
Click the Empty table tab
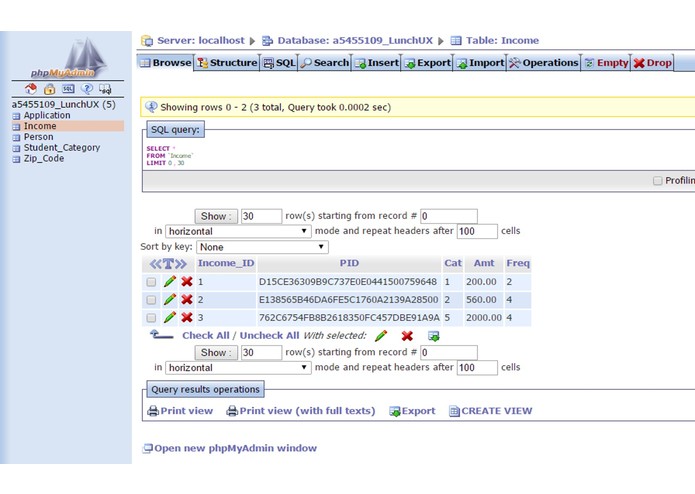pos(606,63)
